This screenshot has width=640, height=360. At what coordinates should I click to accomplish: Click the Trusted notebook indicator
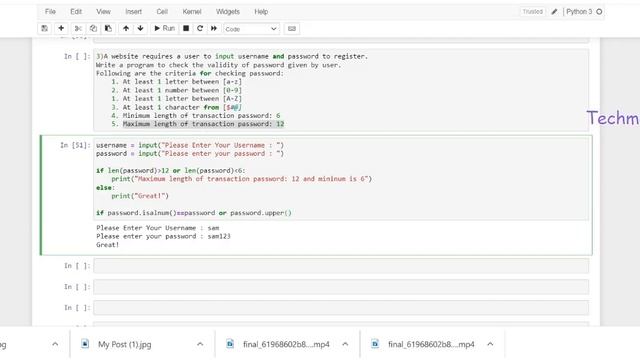(533, 11)
